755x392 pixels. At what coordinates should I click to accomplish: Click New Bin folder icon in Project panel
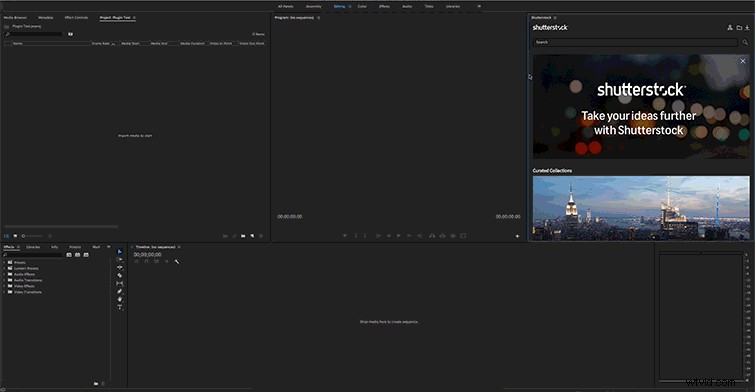(x=243, y=236)
